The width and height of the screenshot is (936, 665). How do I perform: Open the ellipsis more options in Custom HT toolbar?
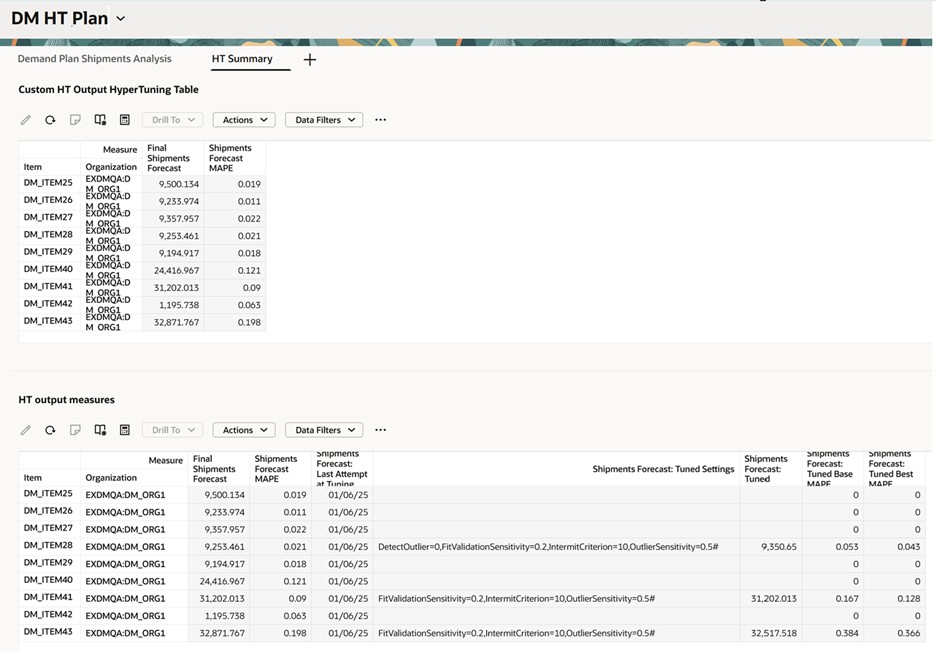coord(380,120)
